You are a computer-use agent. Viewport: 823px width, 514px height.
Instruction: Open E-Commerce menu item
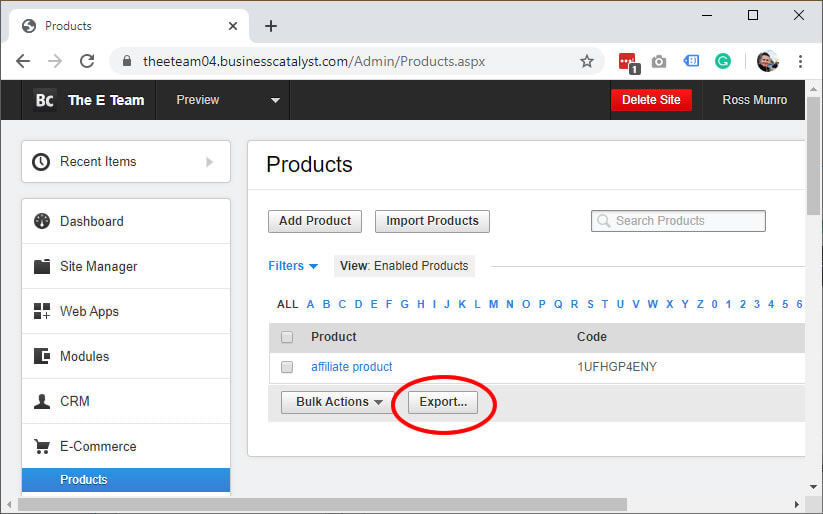click(x=126, y=446)
